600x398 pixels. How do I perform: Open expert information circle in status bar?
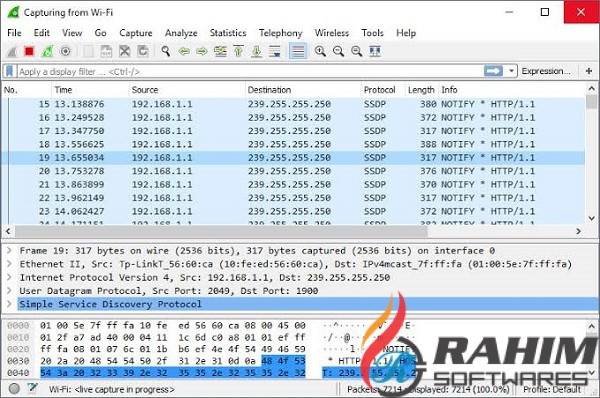point(14,389)
